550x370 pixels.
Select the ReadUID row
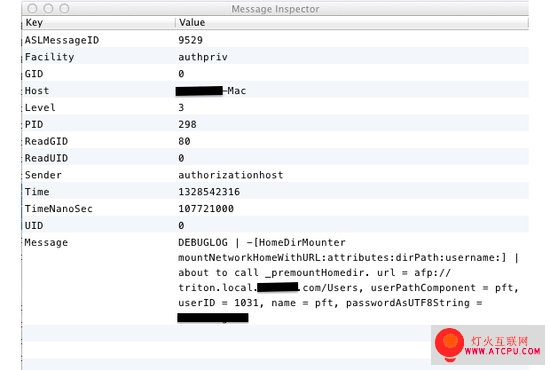275,157
